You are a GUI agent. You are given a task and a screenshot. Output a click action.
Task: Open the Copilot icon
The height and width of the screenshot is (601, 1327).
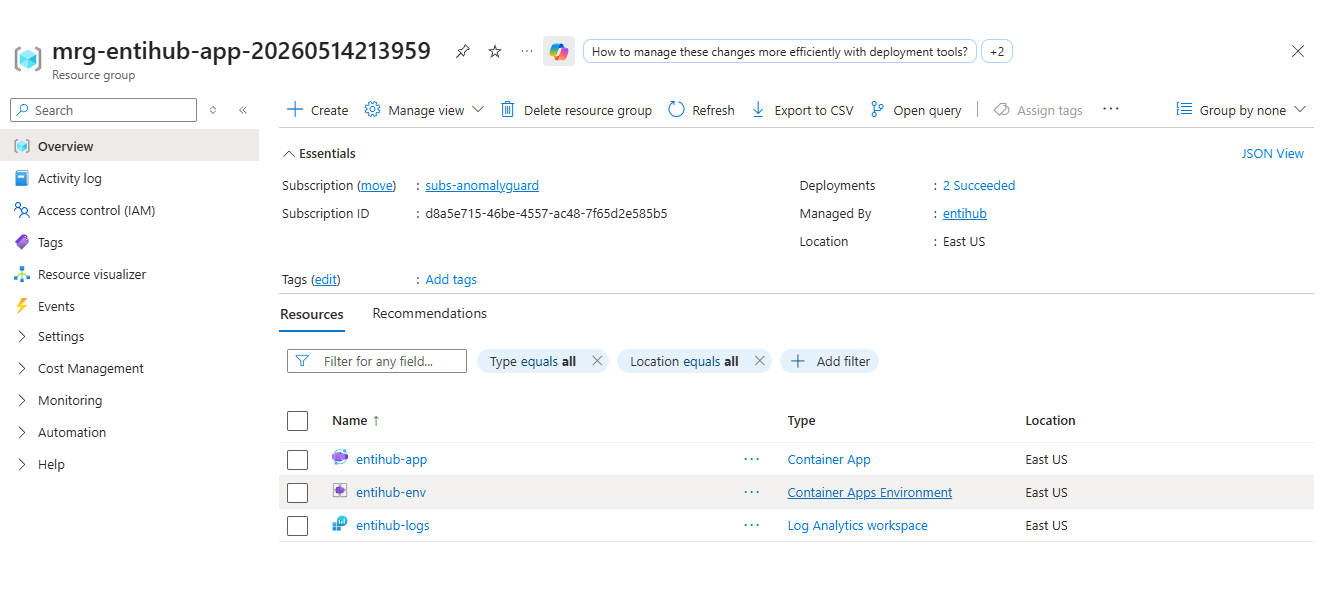click(x=559, y=51)
